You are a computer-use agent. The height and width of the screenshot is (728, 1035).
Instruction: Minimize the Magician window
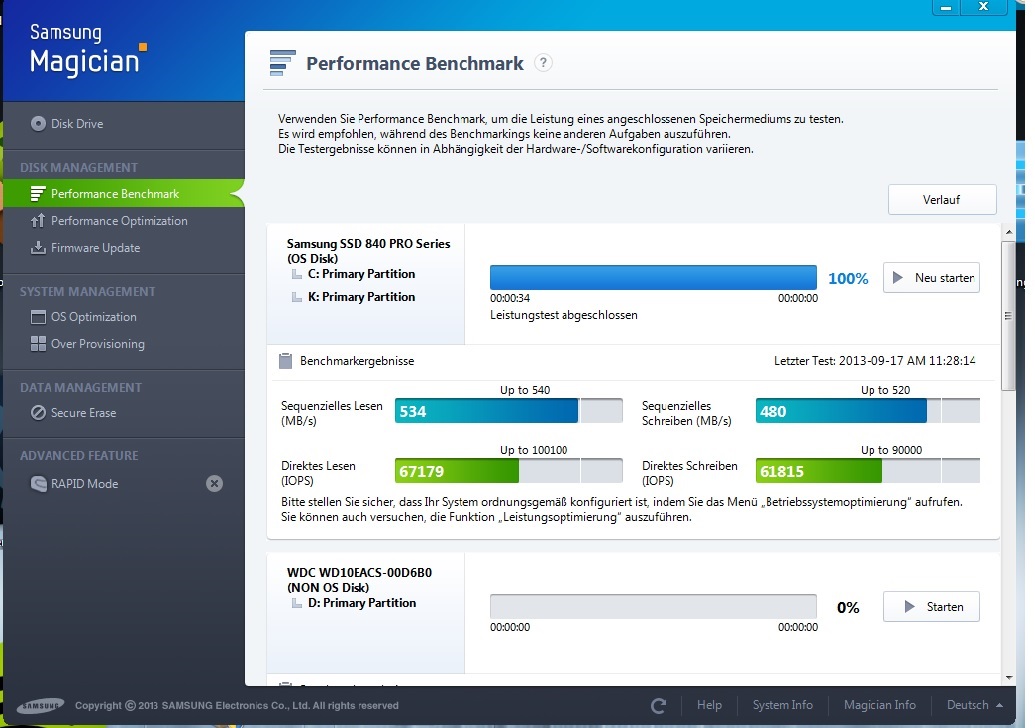coord(945,7)
